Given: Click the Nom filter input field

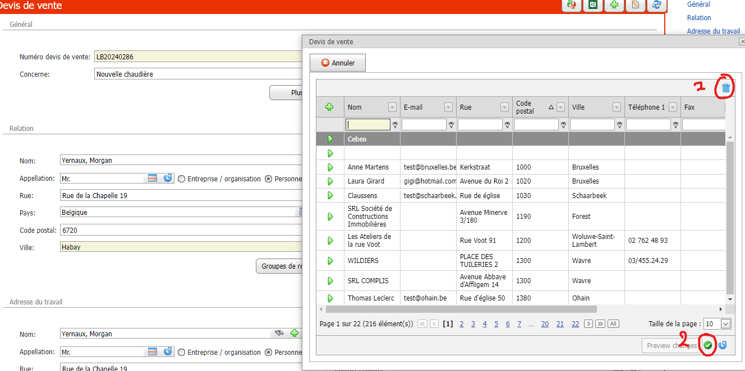Looking at the screenshot, I should coord(368,125).
